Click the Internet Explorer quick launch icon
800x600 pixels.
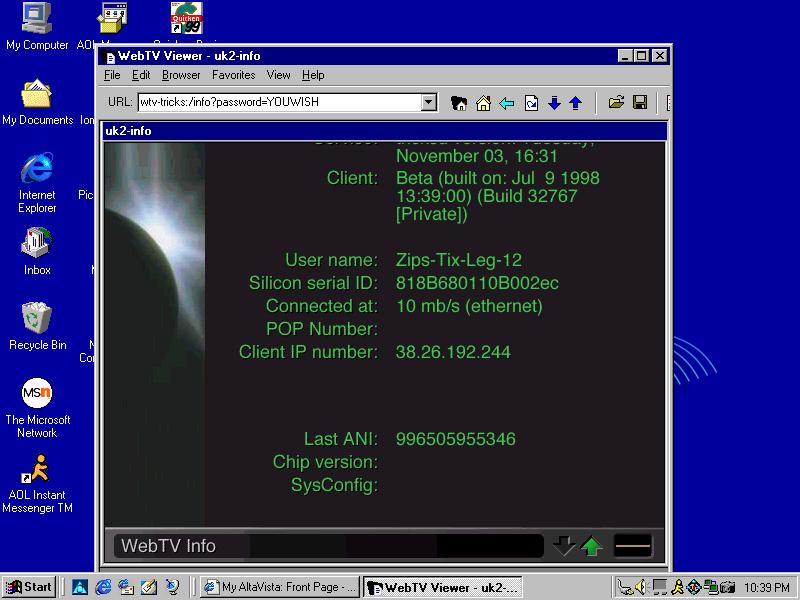coord(103,587)
